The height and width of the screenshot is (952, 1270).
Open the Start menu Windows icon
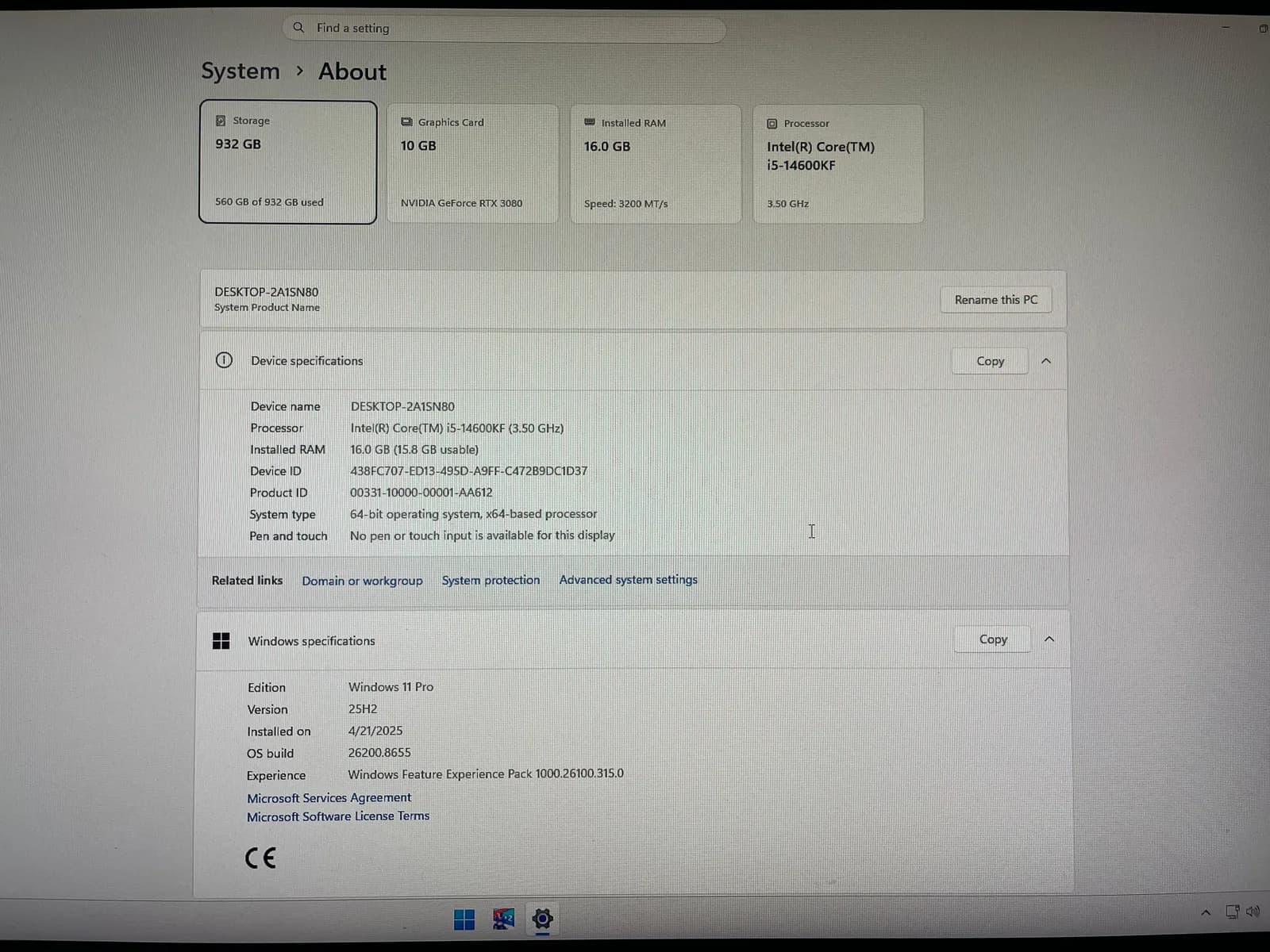pos(464,919)
